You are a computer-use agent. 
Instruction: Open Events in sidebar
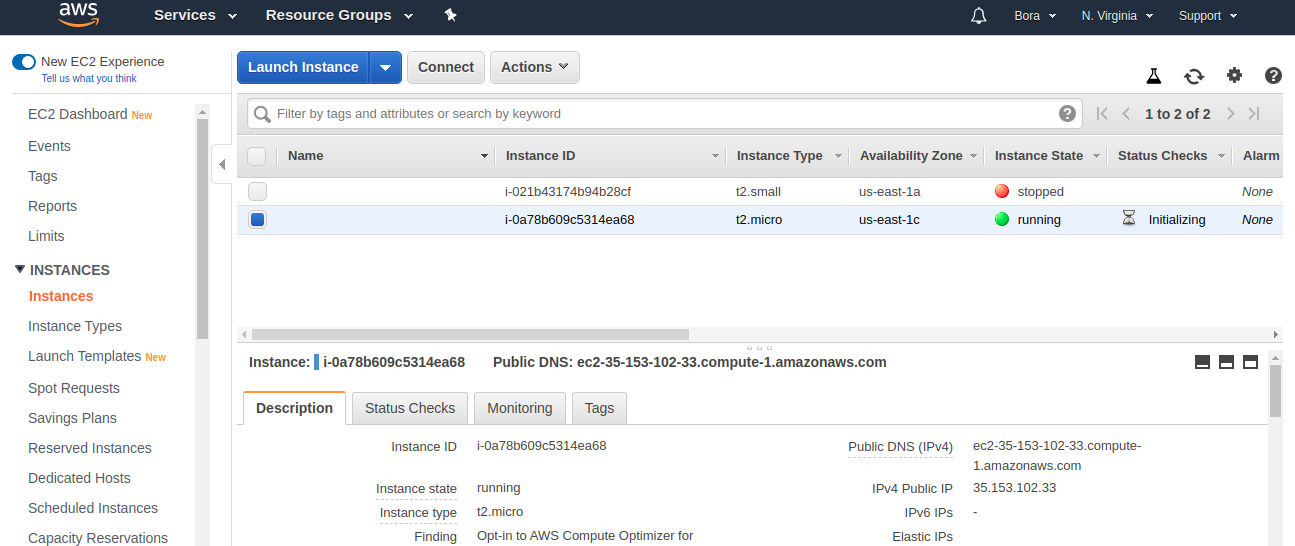pos(49,146)
